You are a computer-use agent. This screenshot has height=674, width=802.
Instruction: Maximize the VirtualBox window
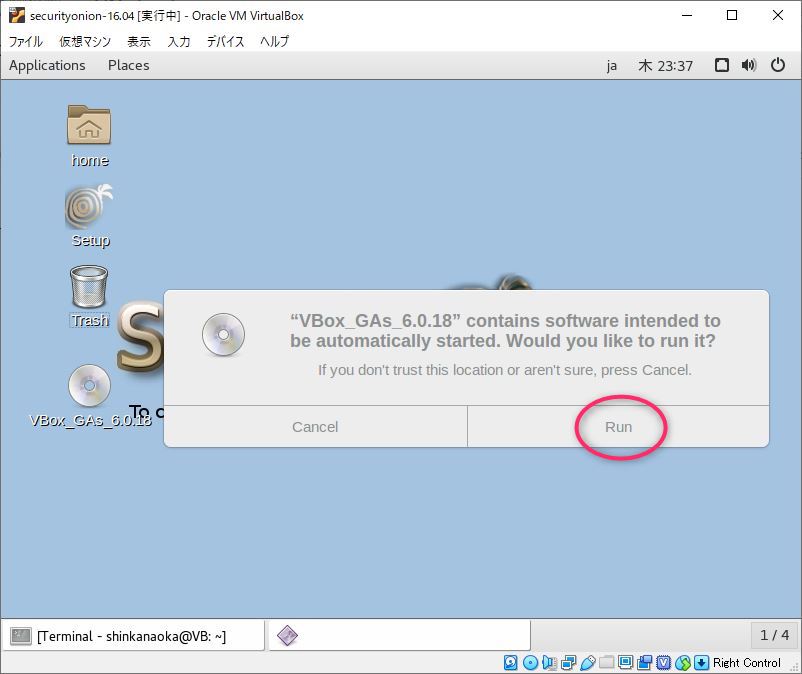[732, 15]
